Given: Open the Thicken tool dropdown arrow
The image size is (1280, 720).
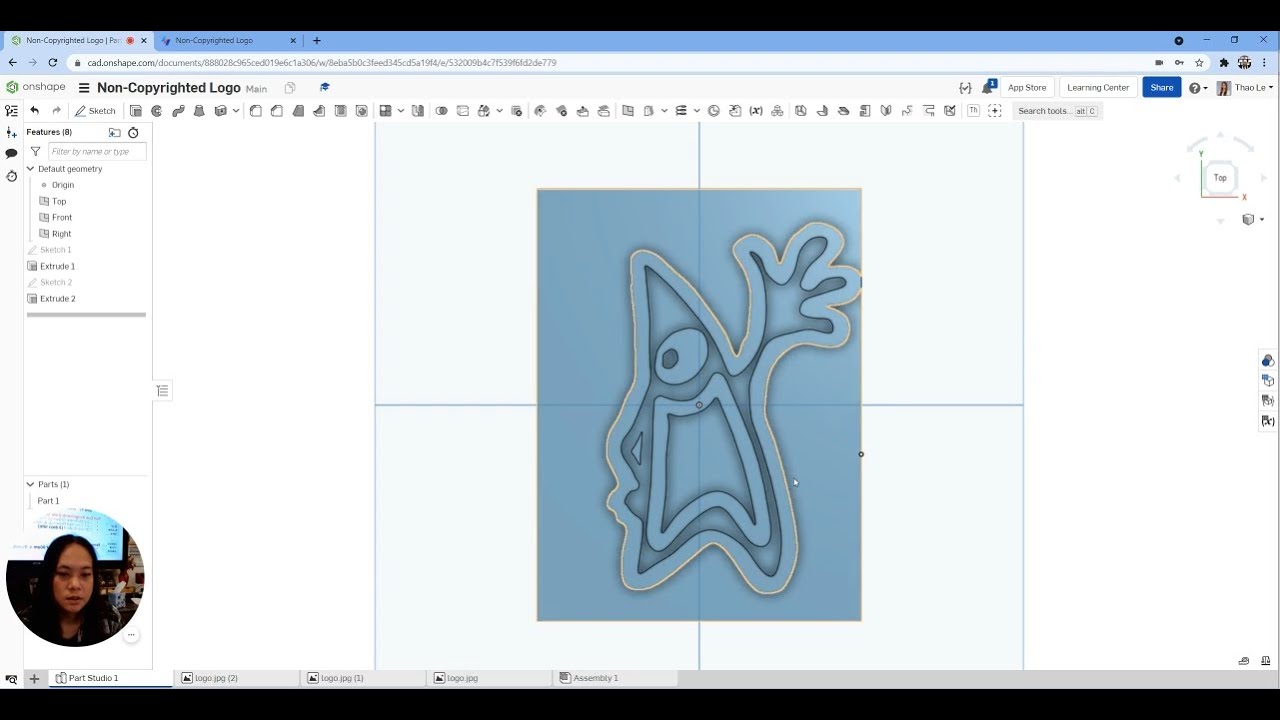Looking at the screenshot, I should [x=236, y=111].
